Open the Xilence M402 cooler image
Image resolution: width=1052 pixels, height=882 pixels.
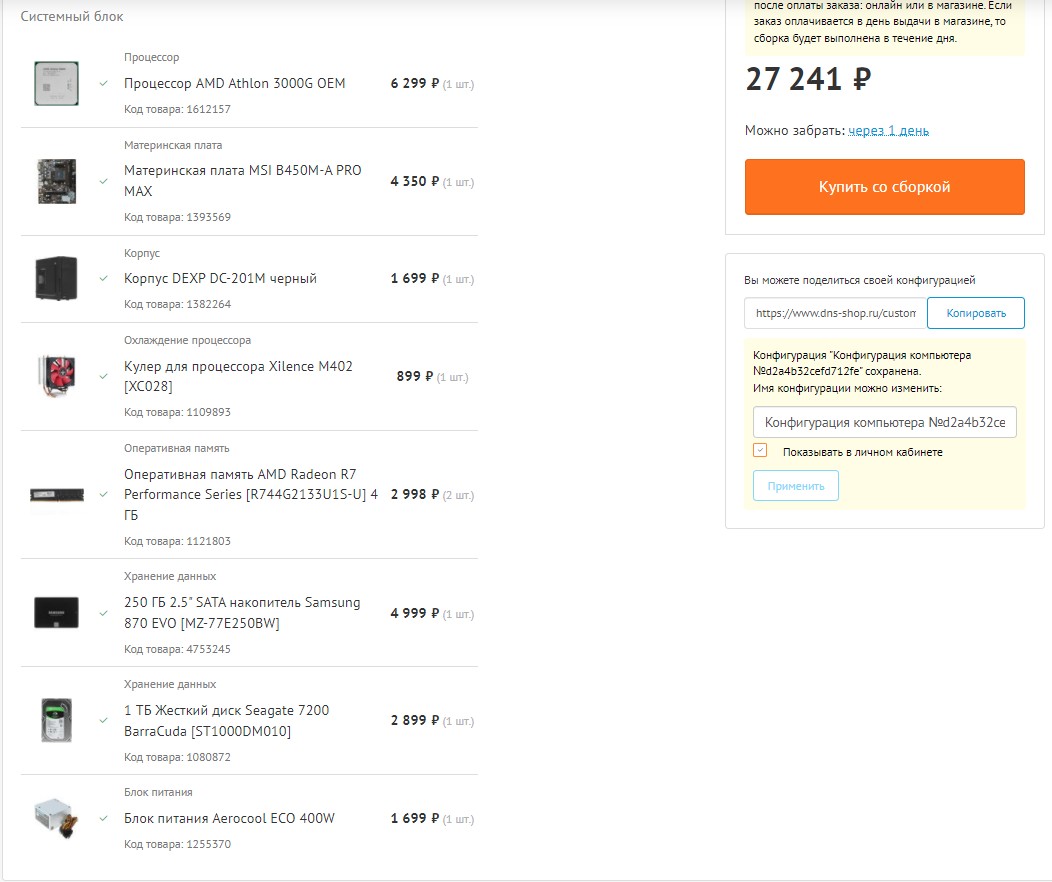56,376
